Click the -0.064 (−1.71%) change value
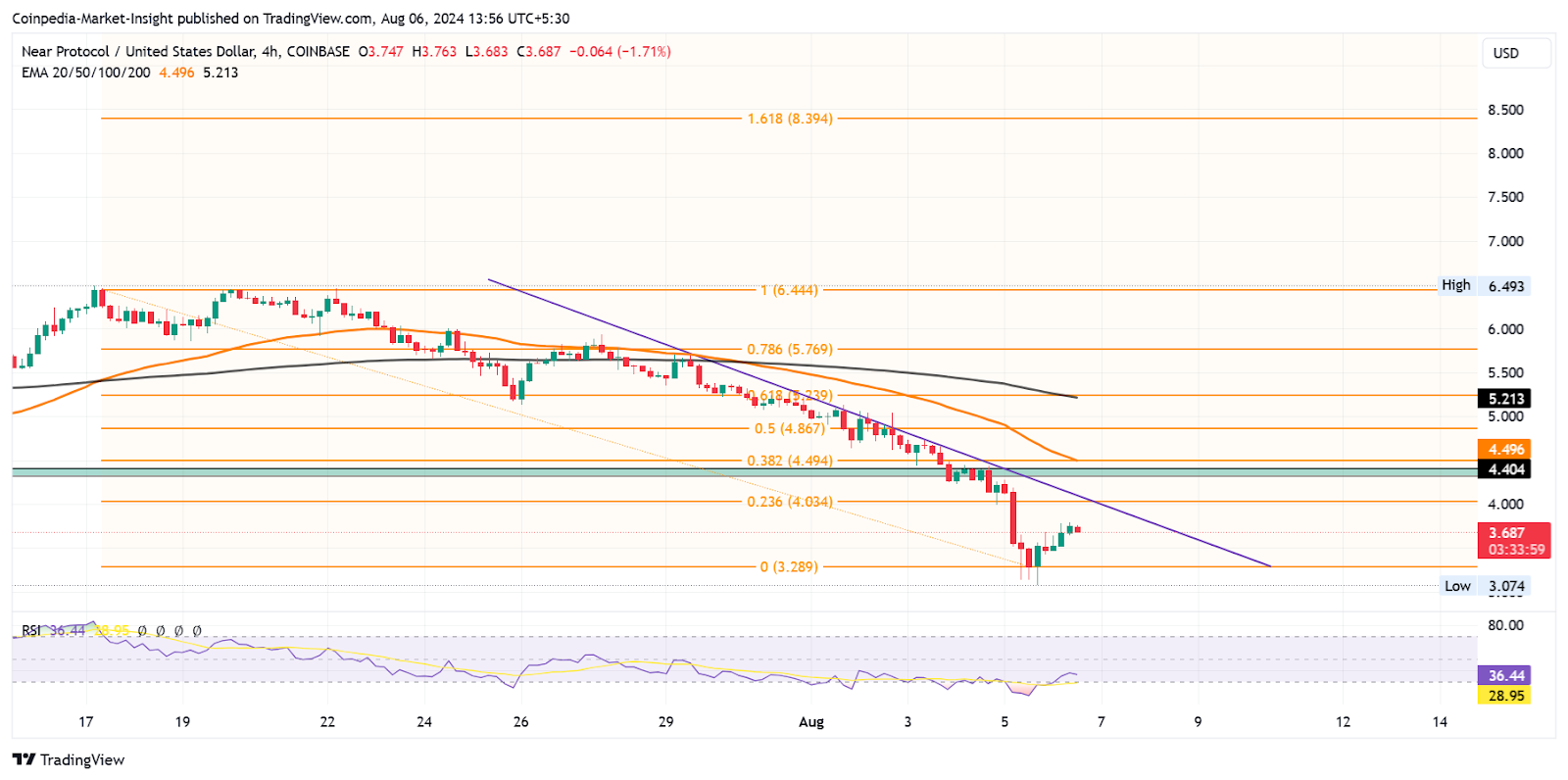The height and width of the screenshot is (780, 1568). pyautogui.click(x=620, y=52)
